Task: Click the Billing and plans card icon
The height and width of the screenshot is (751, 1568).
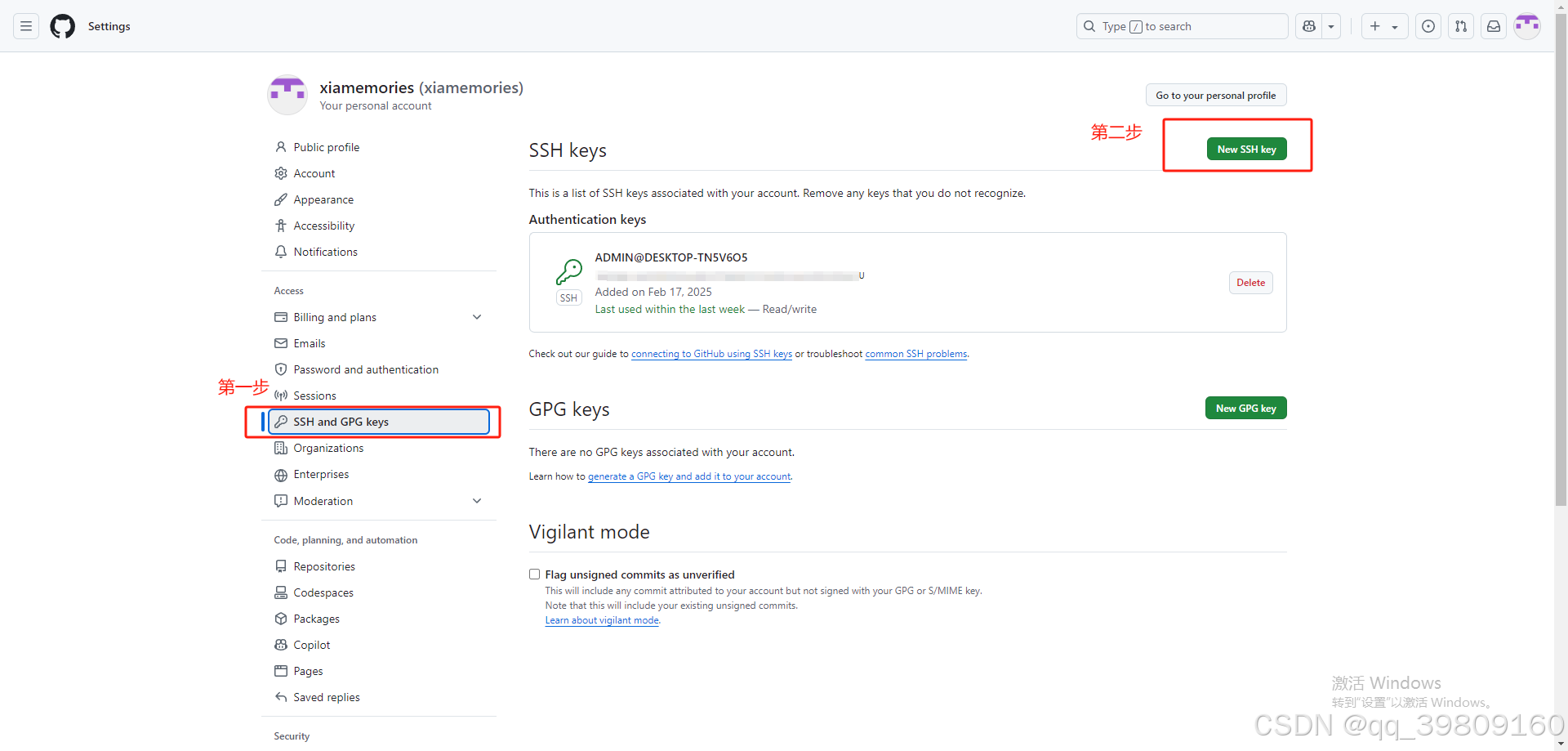Action: point(281,317)
